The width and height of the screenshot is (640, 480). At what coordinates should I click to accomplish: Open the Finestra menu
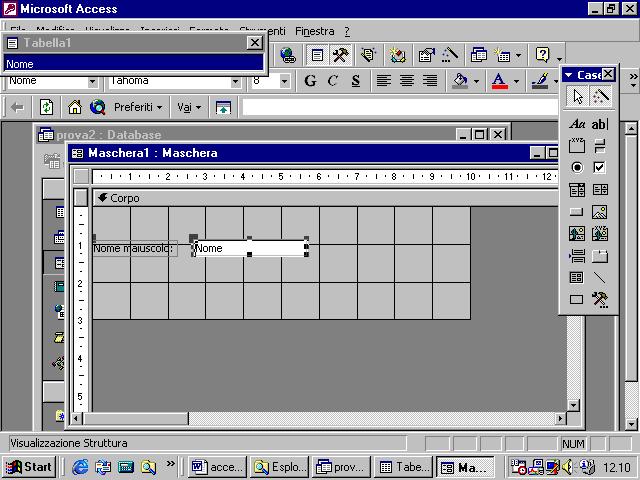315,31
